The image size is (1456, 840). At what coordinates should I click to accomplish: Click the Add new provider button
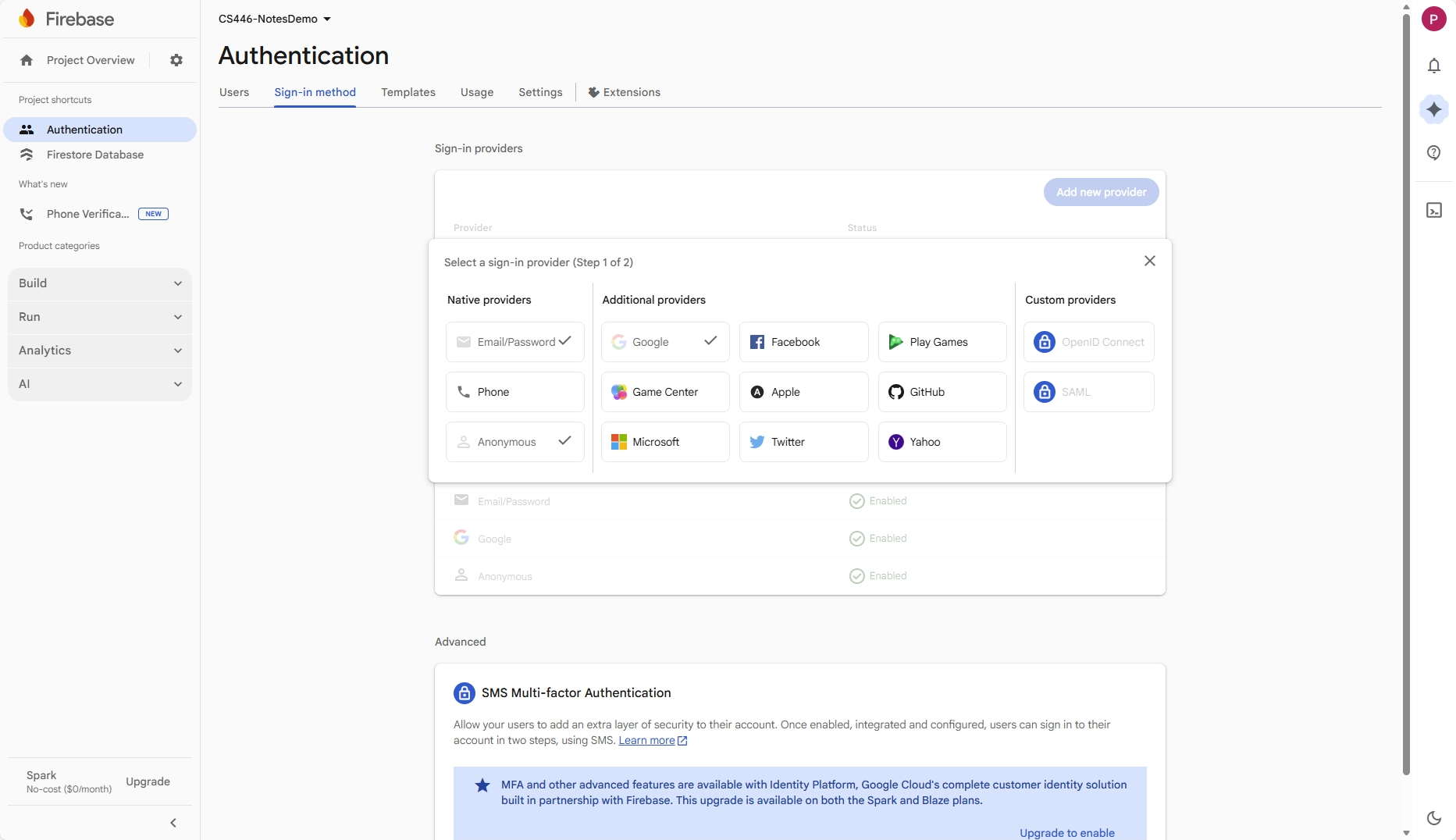tap(1101, 192)
